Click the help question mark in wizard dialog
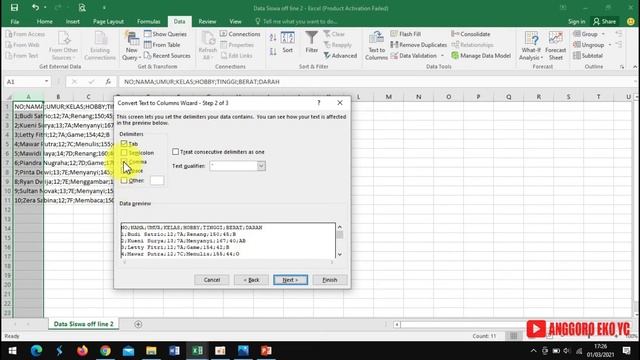This screenshot has height=360, width=640. [319, 103]
